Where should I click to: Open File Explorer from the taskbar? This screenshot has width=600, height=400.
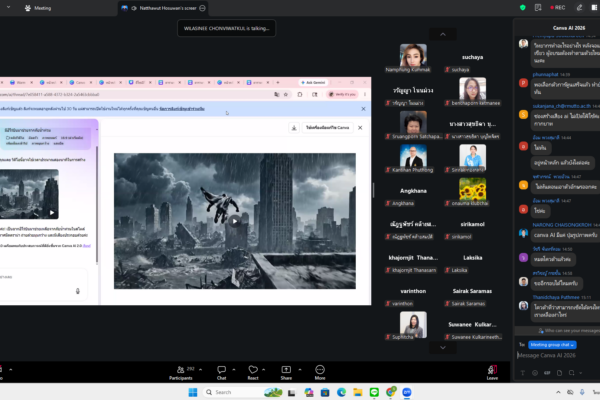[x=358, y=392]
